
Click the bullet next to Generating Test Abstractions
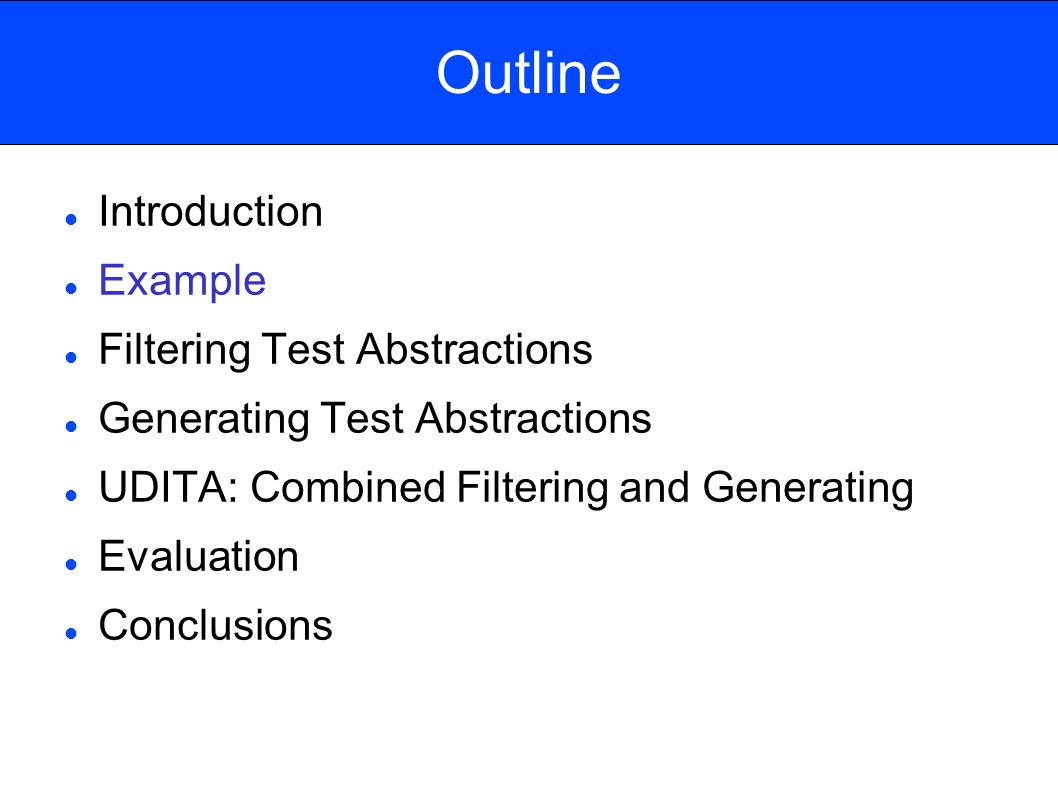click(x=72, y=426)
